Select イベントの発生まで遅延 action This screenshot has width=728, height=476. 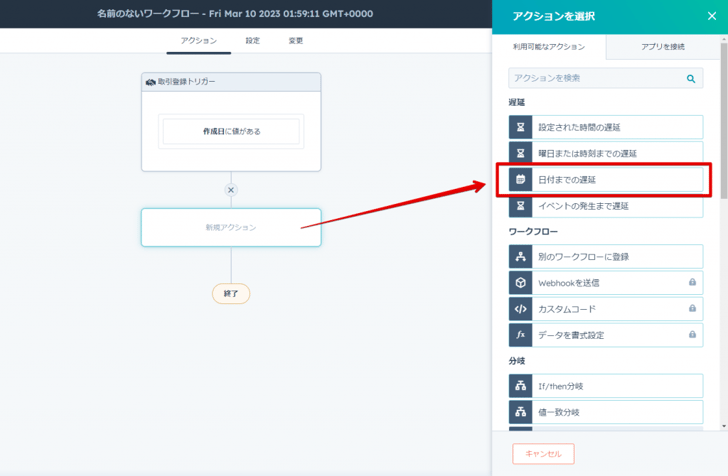tap(606, 206)
